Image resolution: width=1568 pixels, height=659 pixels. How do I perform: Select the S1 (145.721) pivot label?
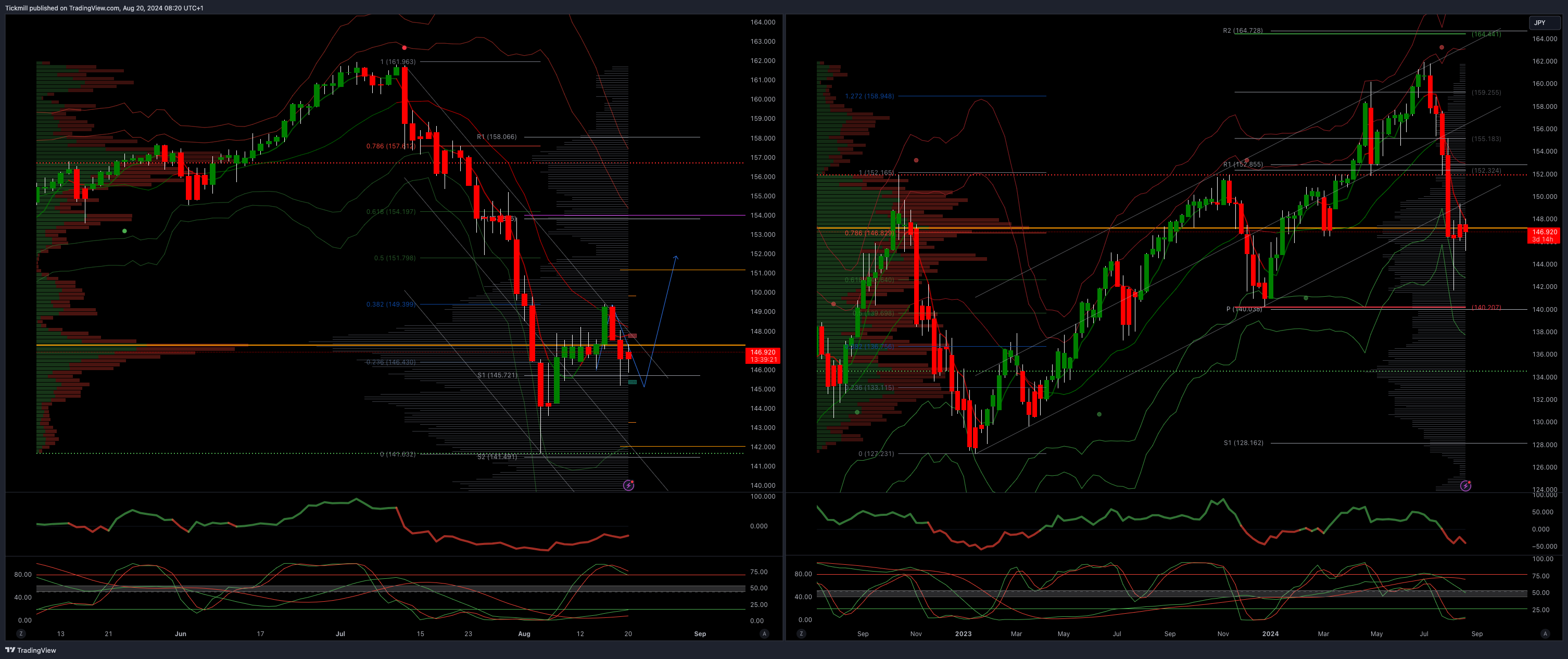pos(497,375)
